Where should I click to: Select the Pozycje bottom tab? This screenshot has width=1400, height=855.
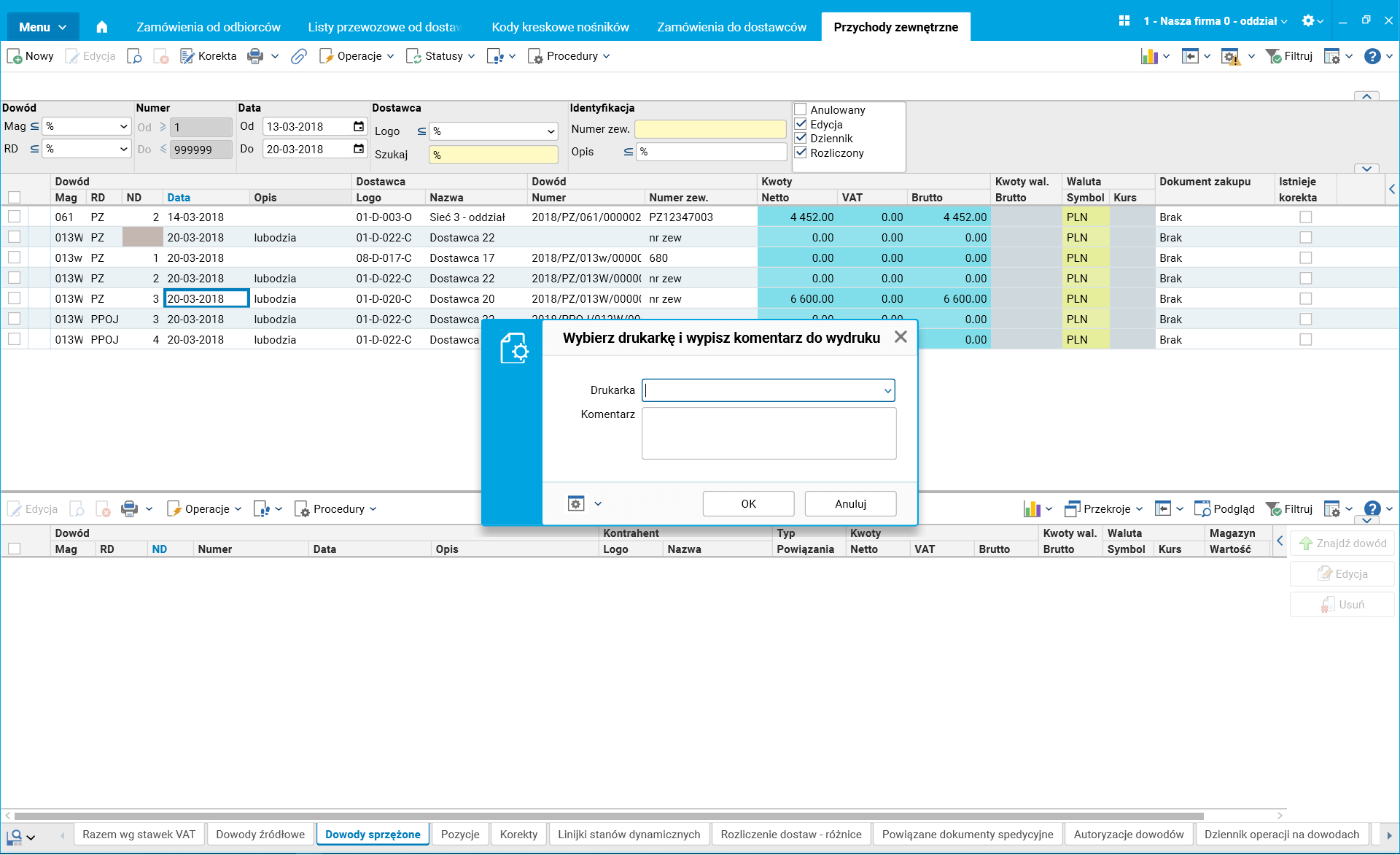click(460, 834)
